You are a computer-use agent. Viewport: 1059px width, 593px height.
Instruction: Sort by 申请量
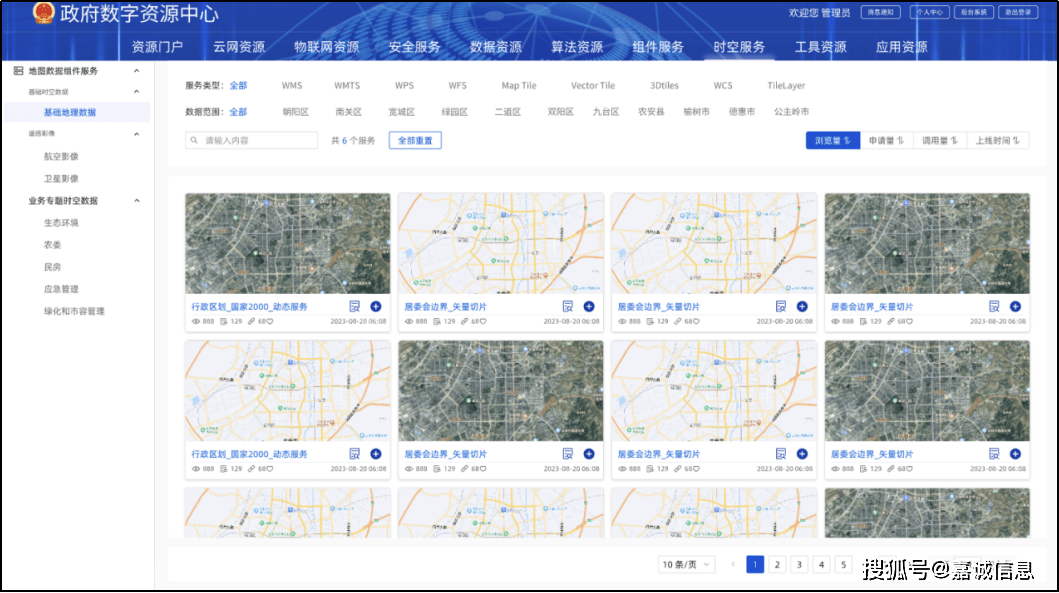886,140
